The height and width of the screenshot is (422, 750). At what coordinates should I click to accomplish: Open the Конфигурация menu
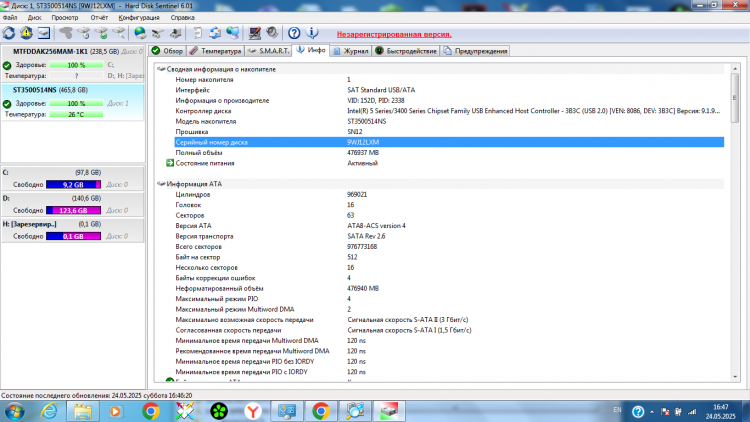[x=139, y=18]
